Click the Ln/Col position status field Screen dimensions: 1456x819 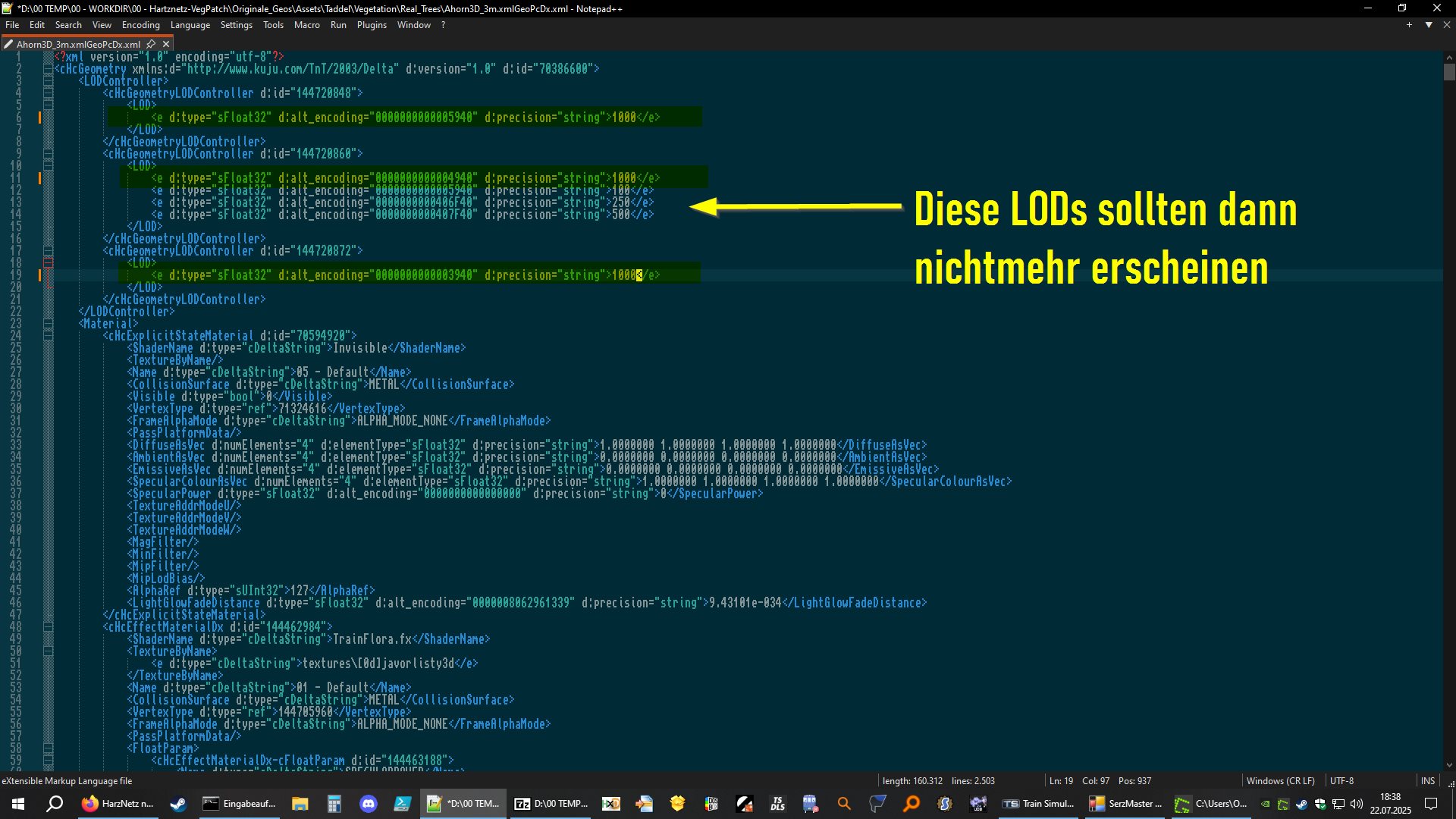(1100, 780)
